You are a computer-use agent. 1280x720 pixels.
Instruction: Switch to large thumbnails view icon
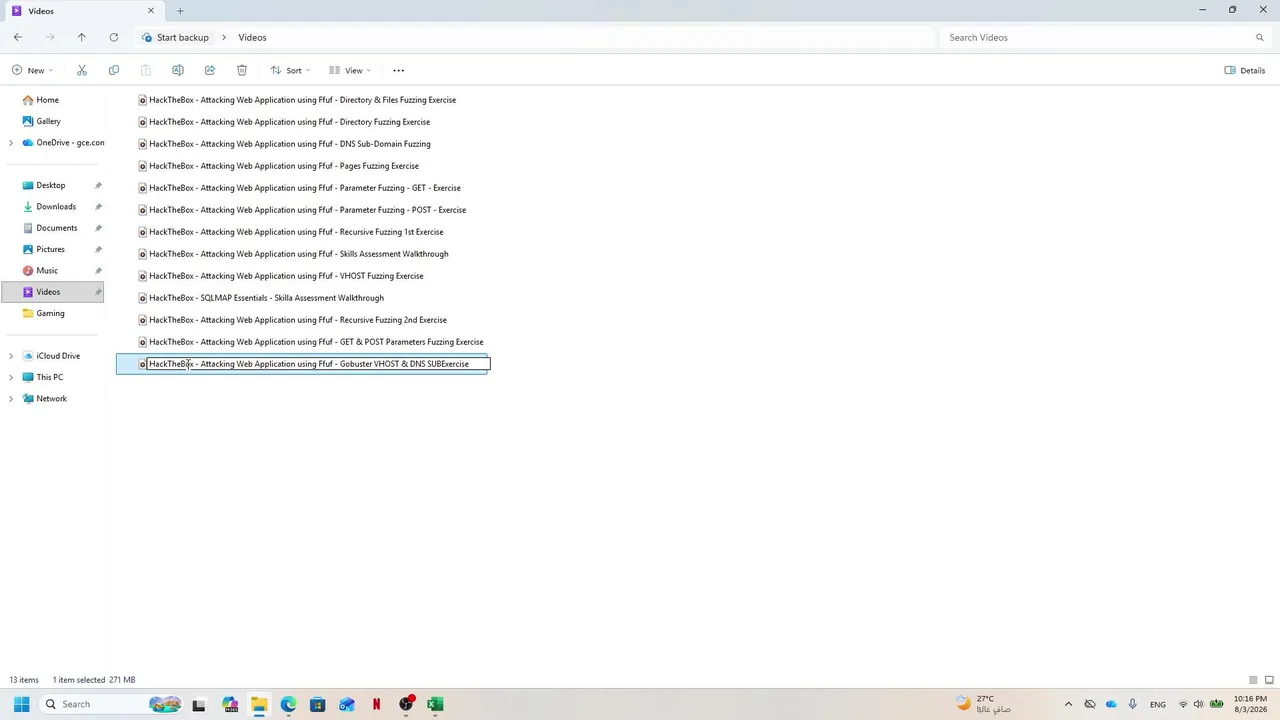coord(1269,680)
